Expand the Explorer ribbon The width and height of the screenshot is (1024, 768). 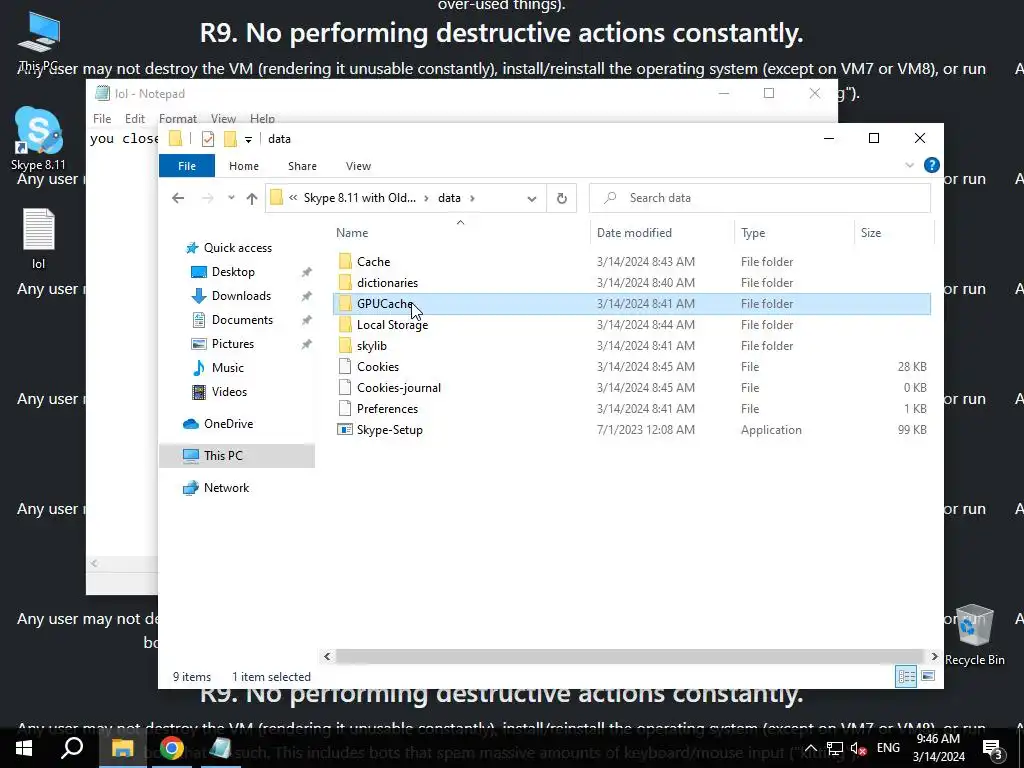[x=909, y=165]
